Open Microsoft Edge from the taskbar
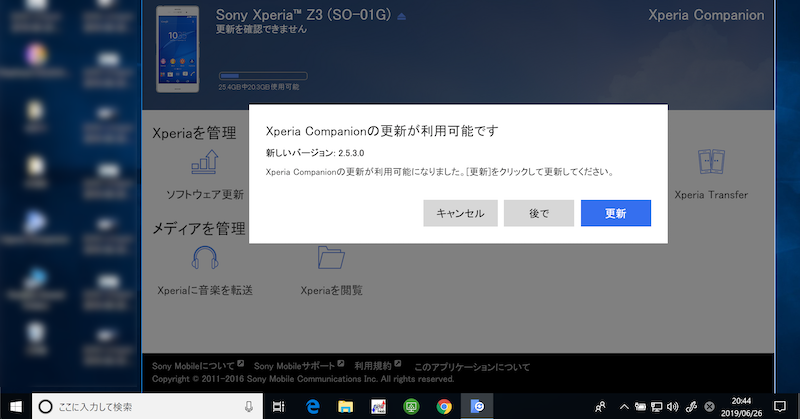 (313, 406)
